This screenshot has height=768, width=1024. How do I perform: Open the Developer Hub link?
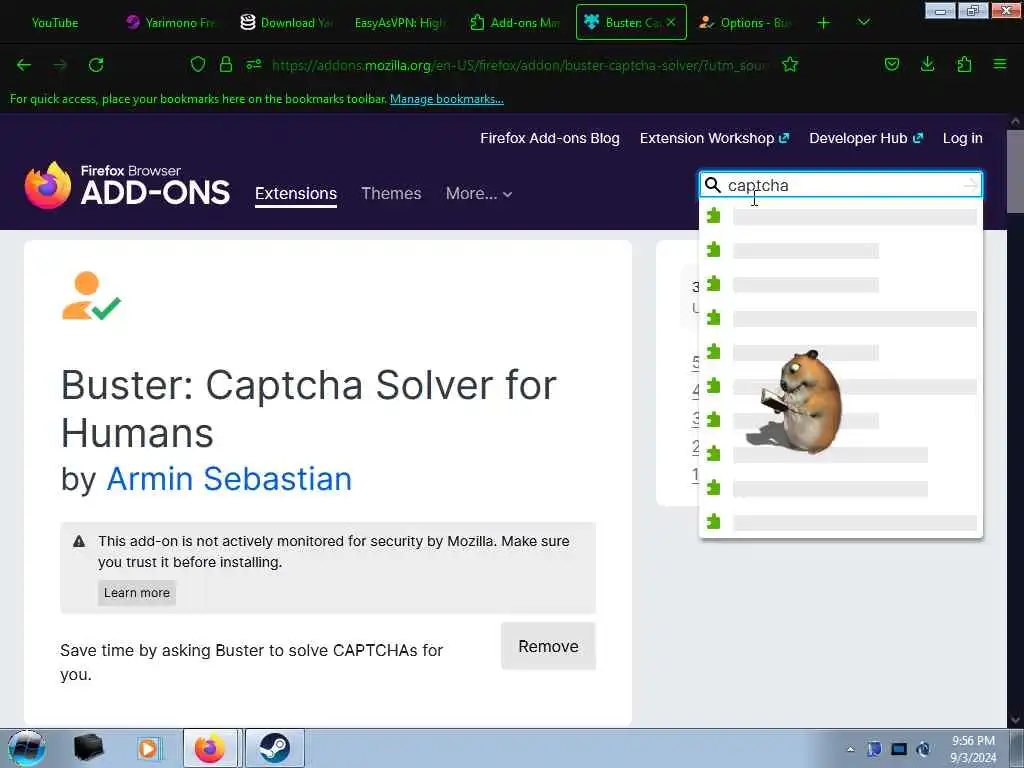pos(866,138)
